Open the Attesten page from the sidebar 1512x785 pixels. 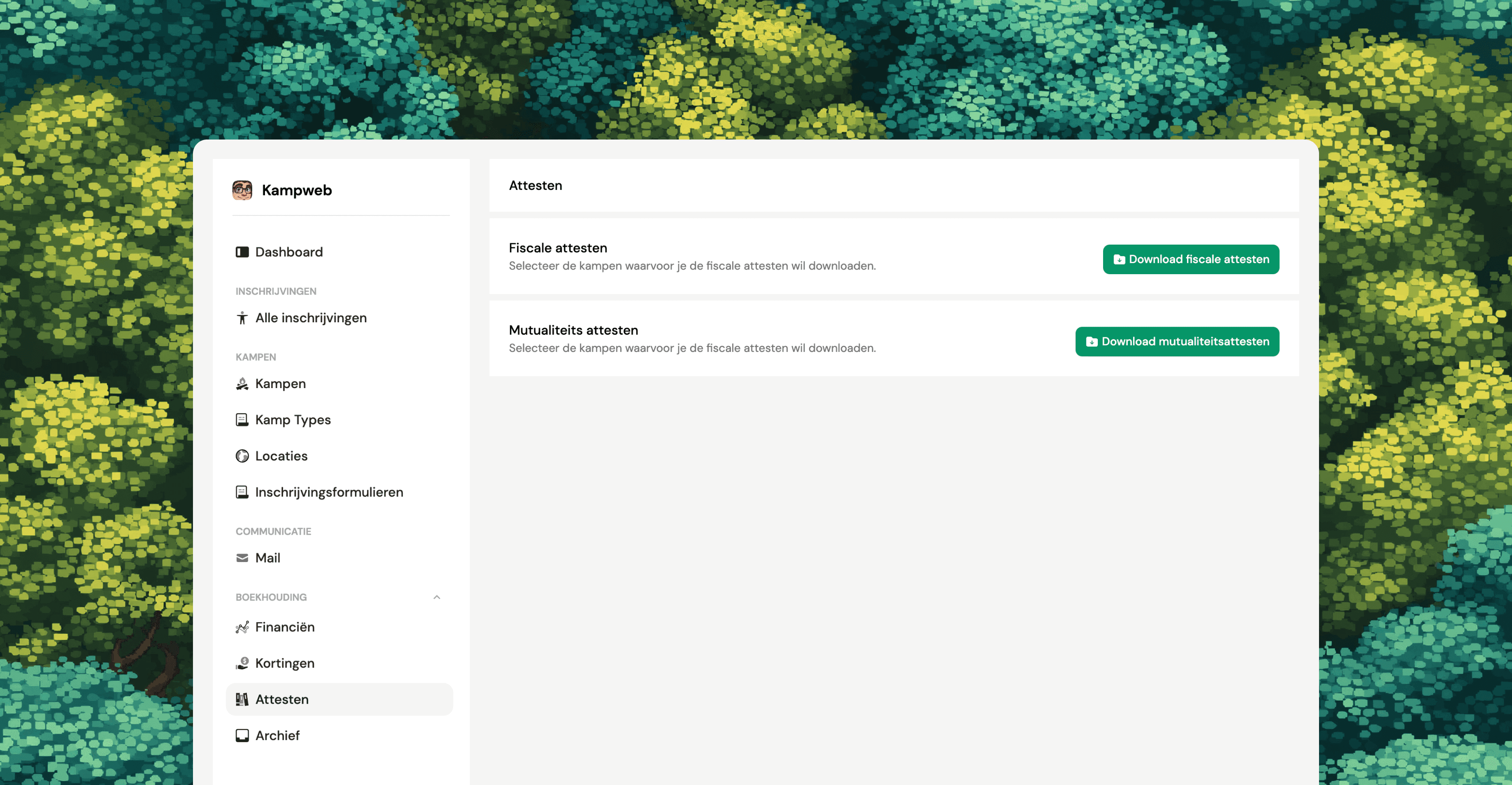click(x=282, y=699)
